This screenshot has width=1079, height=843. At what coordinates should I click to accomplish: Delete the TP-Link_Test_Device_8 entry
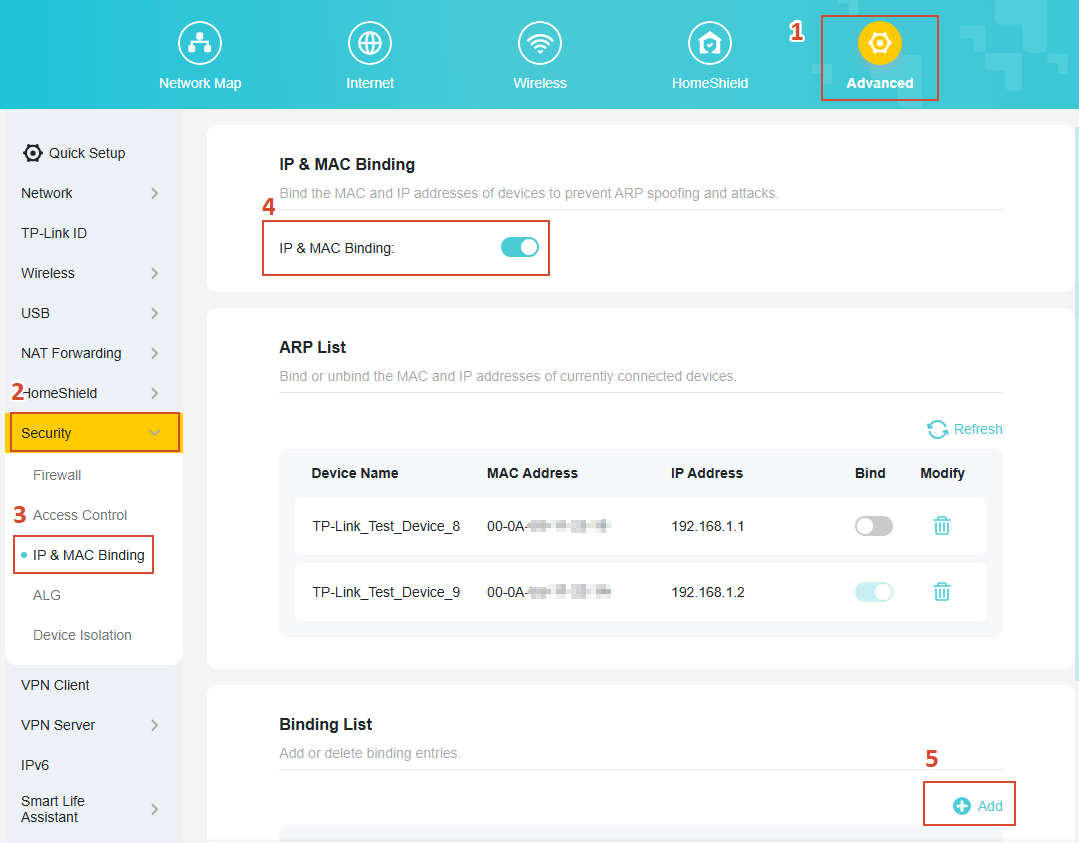(x=941, y=526)
